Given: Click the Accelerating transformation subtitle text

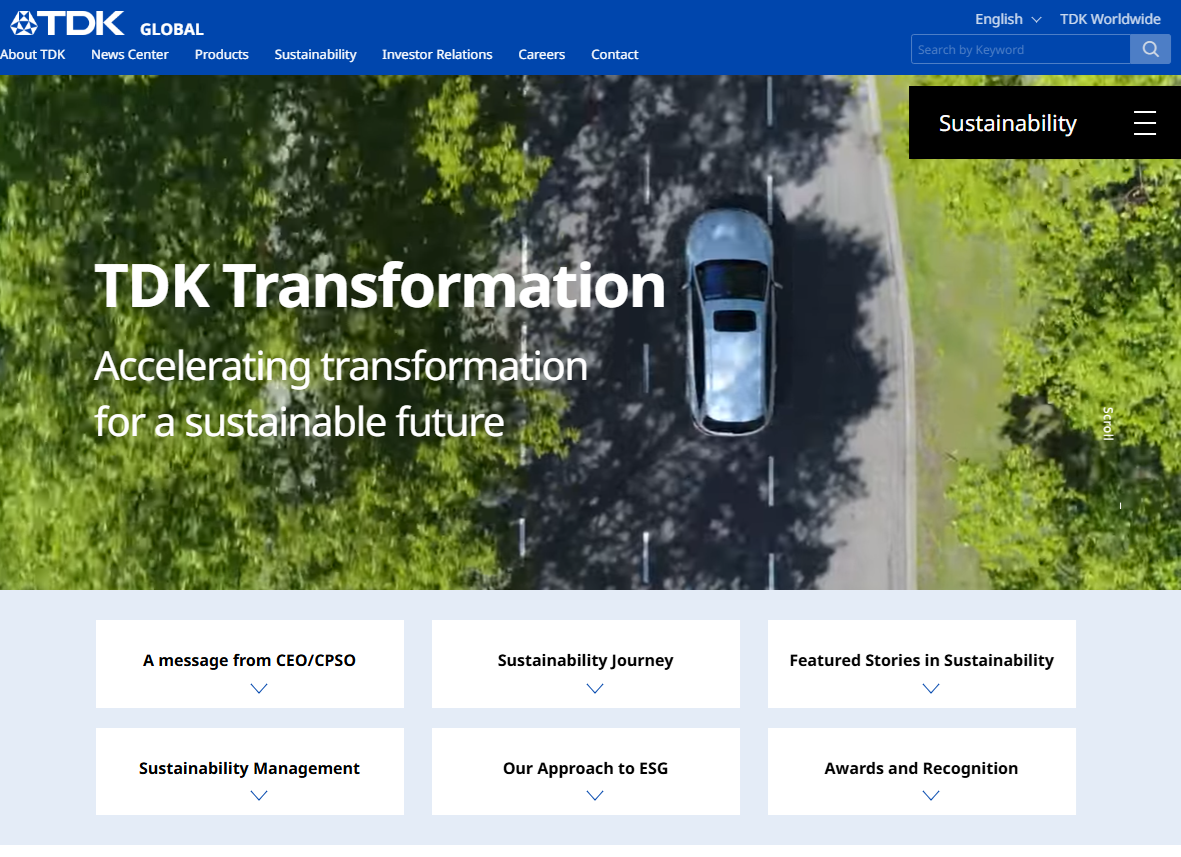Looking at the screenshot, I should [340, 394].
